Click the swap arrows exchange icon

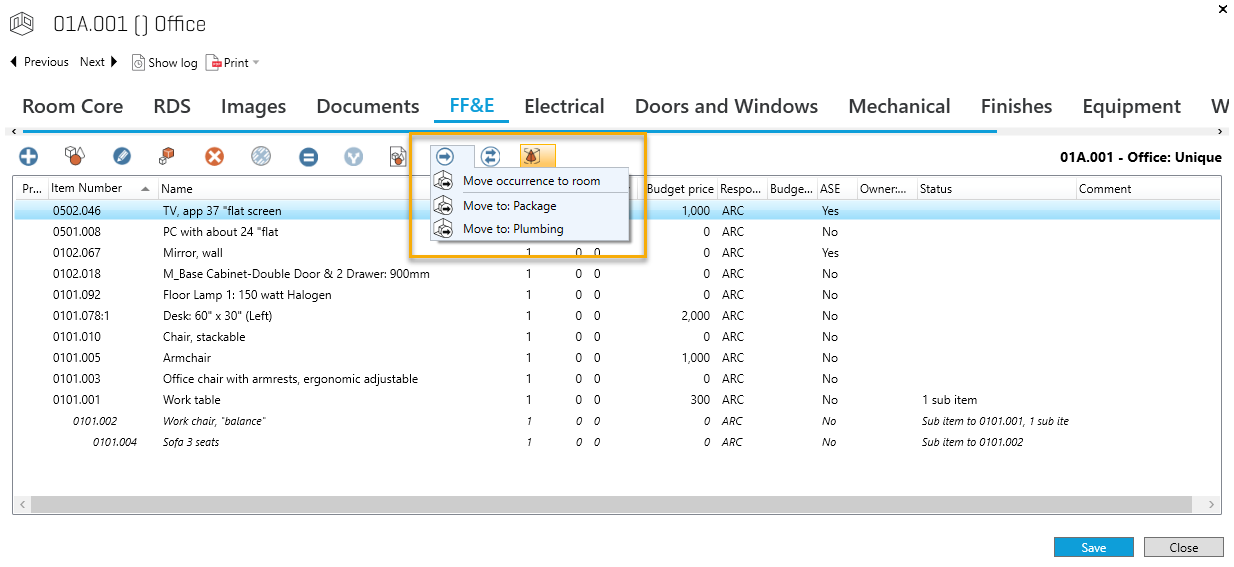pyautogui.click(x=490, y=156)
